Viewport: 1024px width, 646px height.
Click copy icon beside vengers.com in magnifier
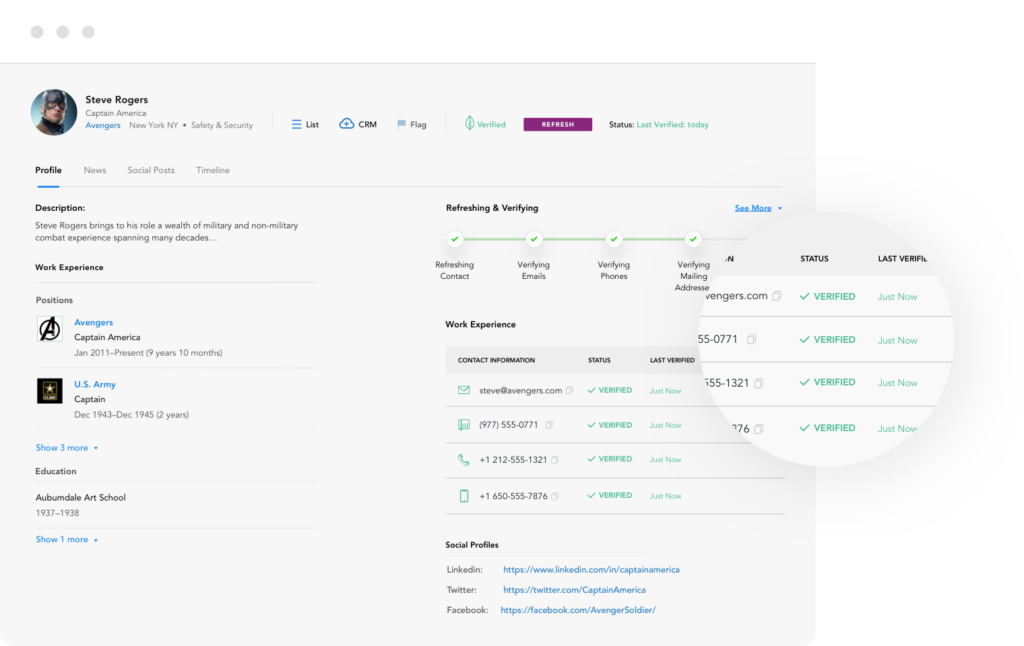pos(776,296)
